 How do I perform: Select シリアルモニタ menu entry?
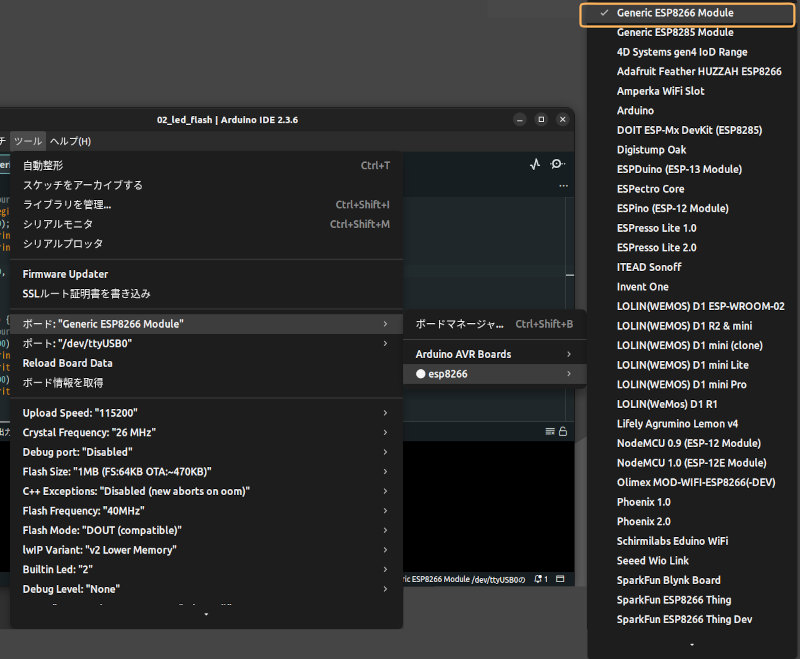point(58,224)
